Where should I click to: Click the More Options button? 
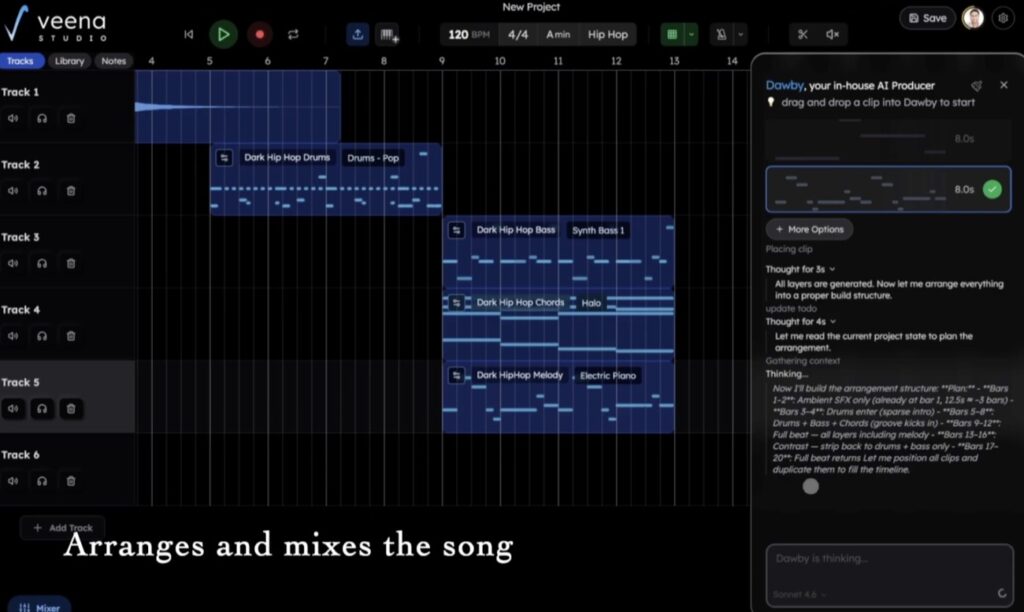pyautogui.click(x=809, y=229)
